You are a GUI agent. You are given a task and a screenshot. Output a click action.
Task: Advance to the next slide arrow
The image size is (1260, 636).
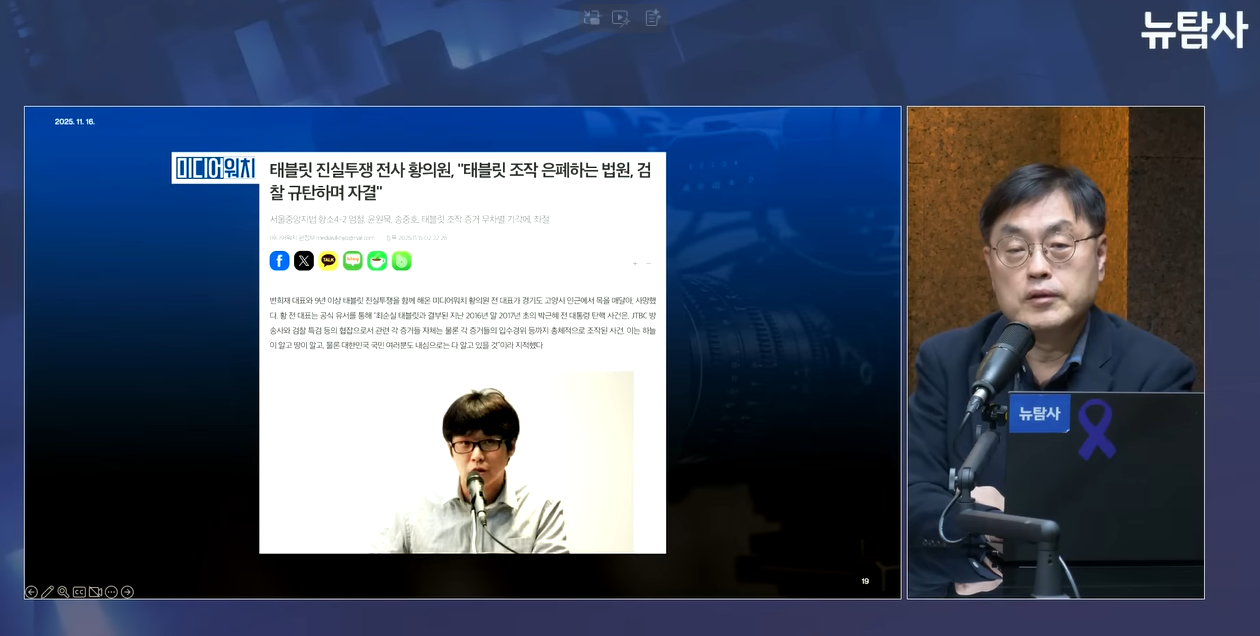click(127, 592)
